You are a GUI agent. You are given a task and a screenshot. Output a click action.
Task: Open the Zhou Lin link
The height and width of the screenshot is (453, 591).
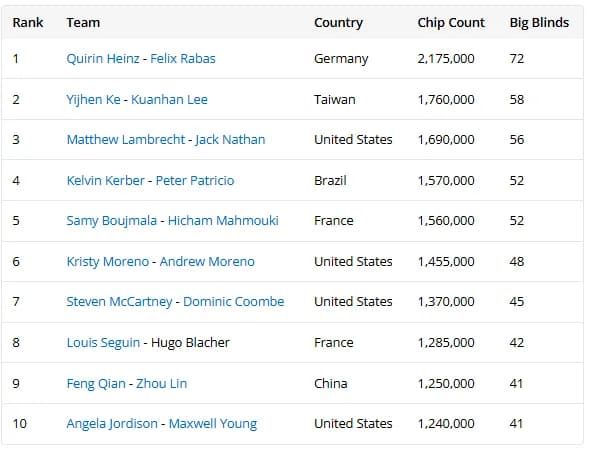(161, 384)
